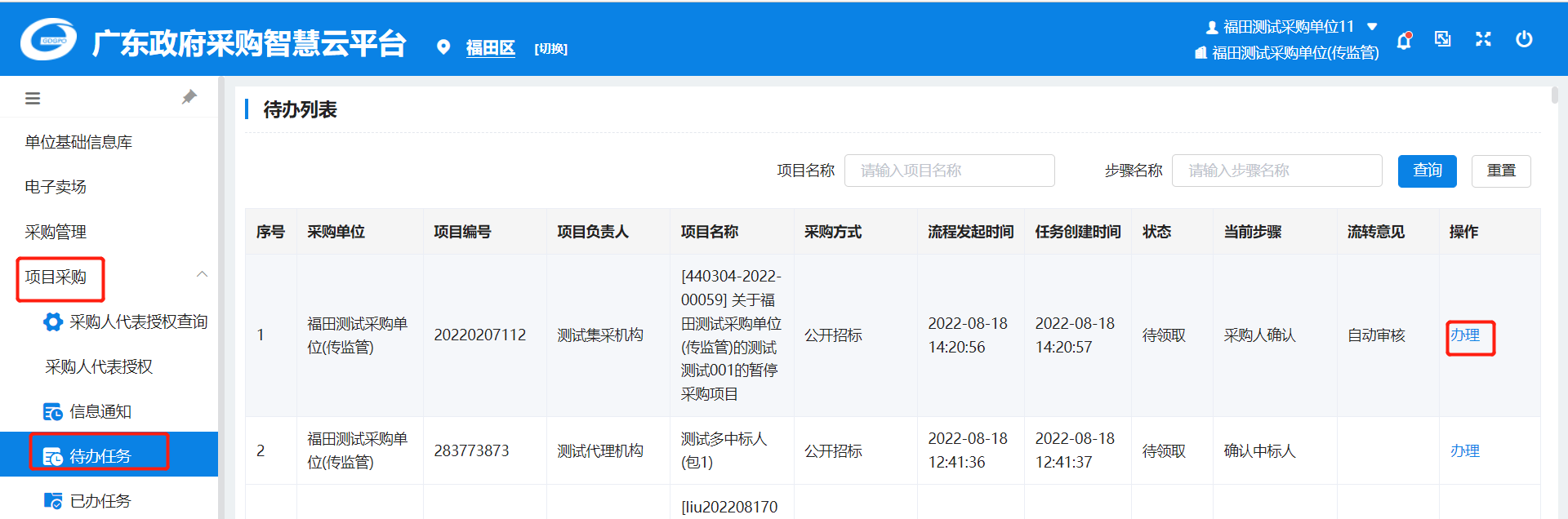Collapse sidebar using the hamburger menu icon
The height and width of the screenshot is (519, 1568).
[x=33, y=99]
